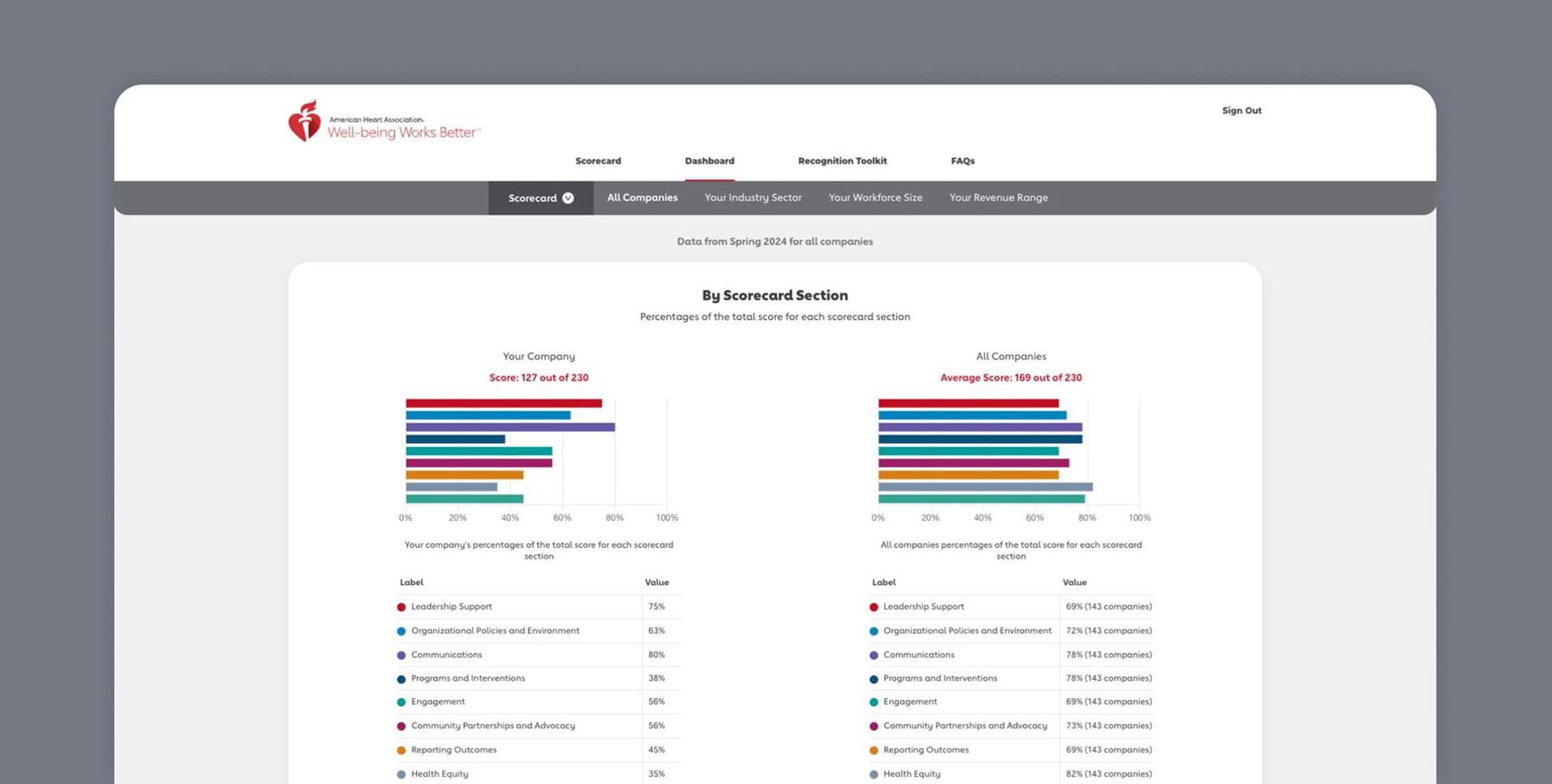
Task: Click teal Engagement dot in All Companies table
Action: [874, 702]
